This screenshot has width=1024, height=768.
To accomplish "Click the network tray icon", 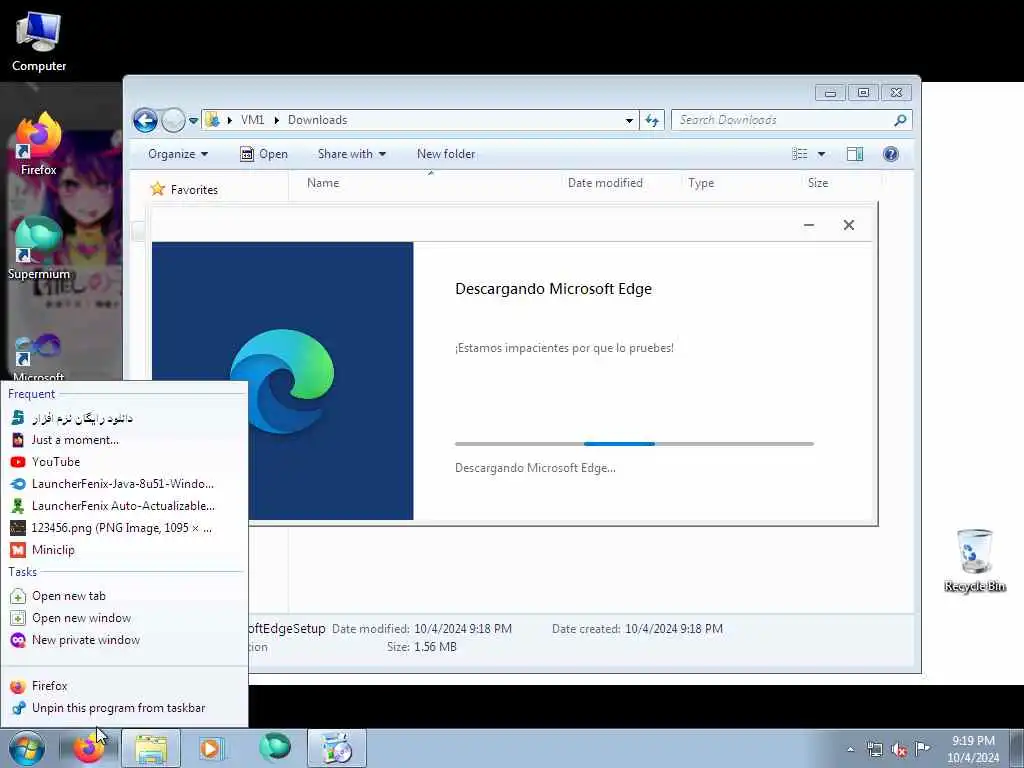I will click(x=874, y=749).
